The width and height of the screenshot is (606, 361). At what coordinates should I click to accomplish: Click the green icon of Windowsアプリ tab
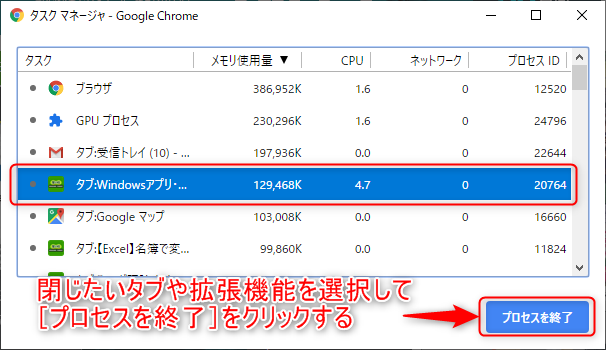click(x=56, y=184)
